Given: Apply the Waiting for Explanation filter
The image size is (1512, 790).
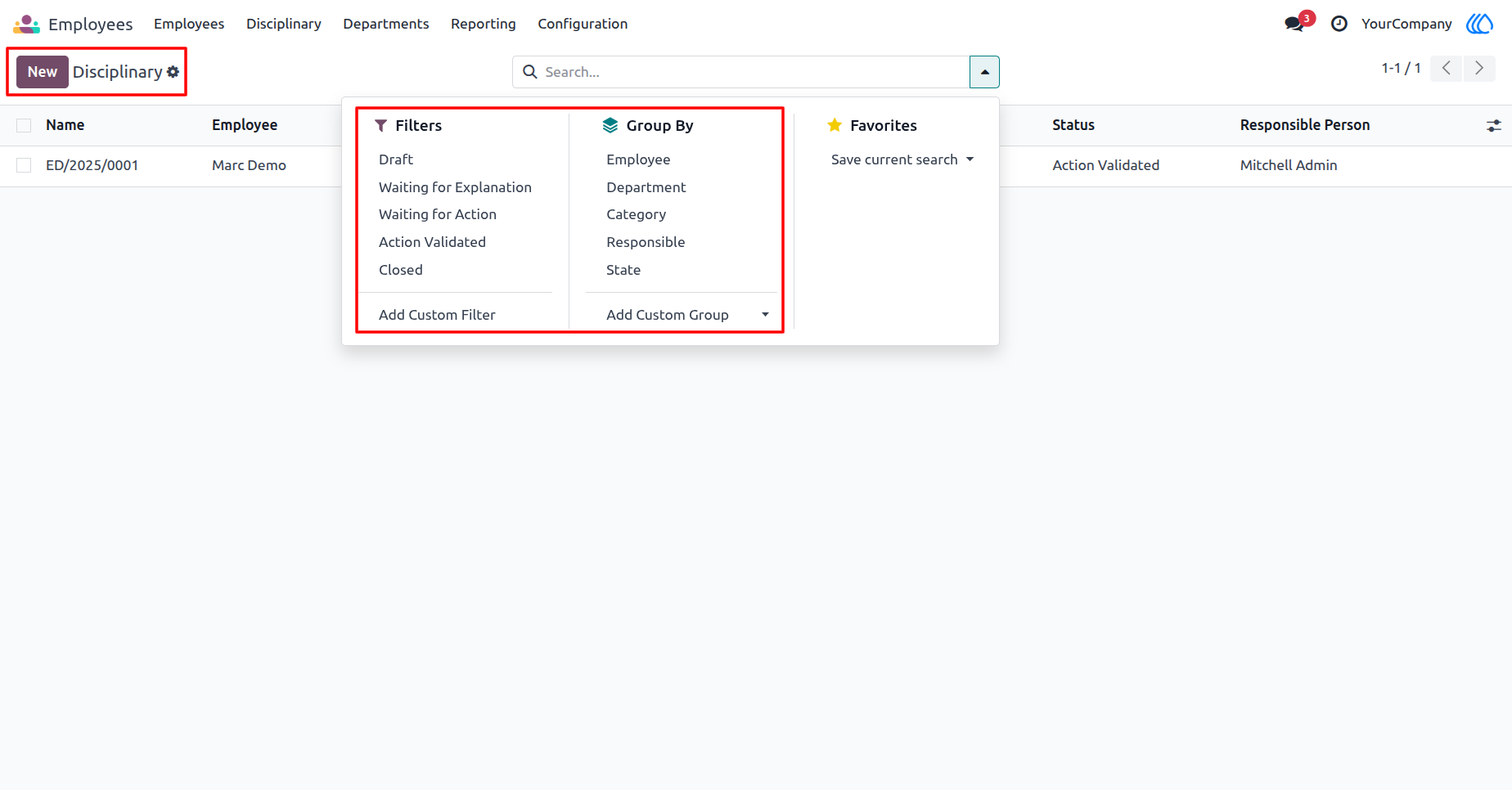Looking at the screenshot, I should tap(455, 187).
